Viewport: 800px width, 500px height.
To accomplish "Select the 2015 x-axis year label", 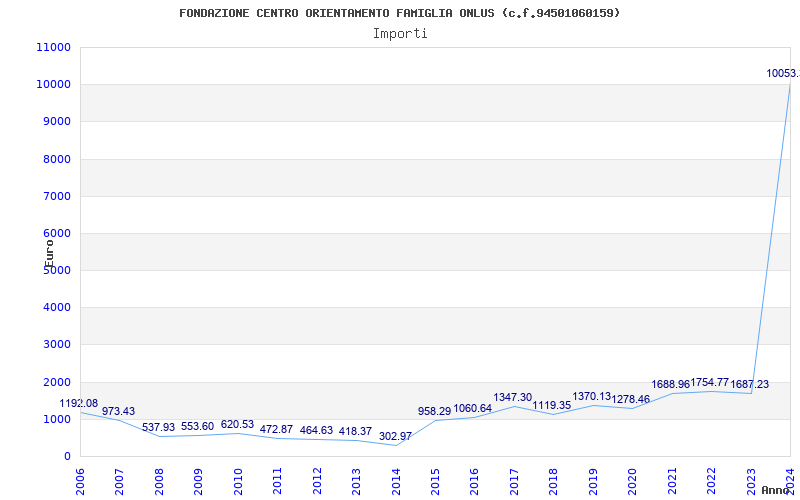I will (x=435, y=481).
